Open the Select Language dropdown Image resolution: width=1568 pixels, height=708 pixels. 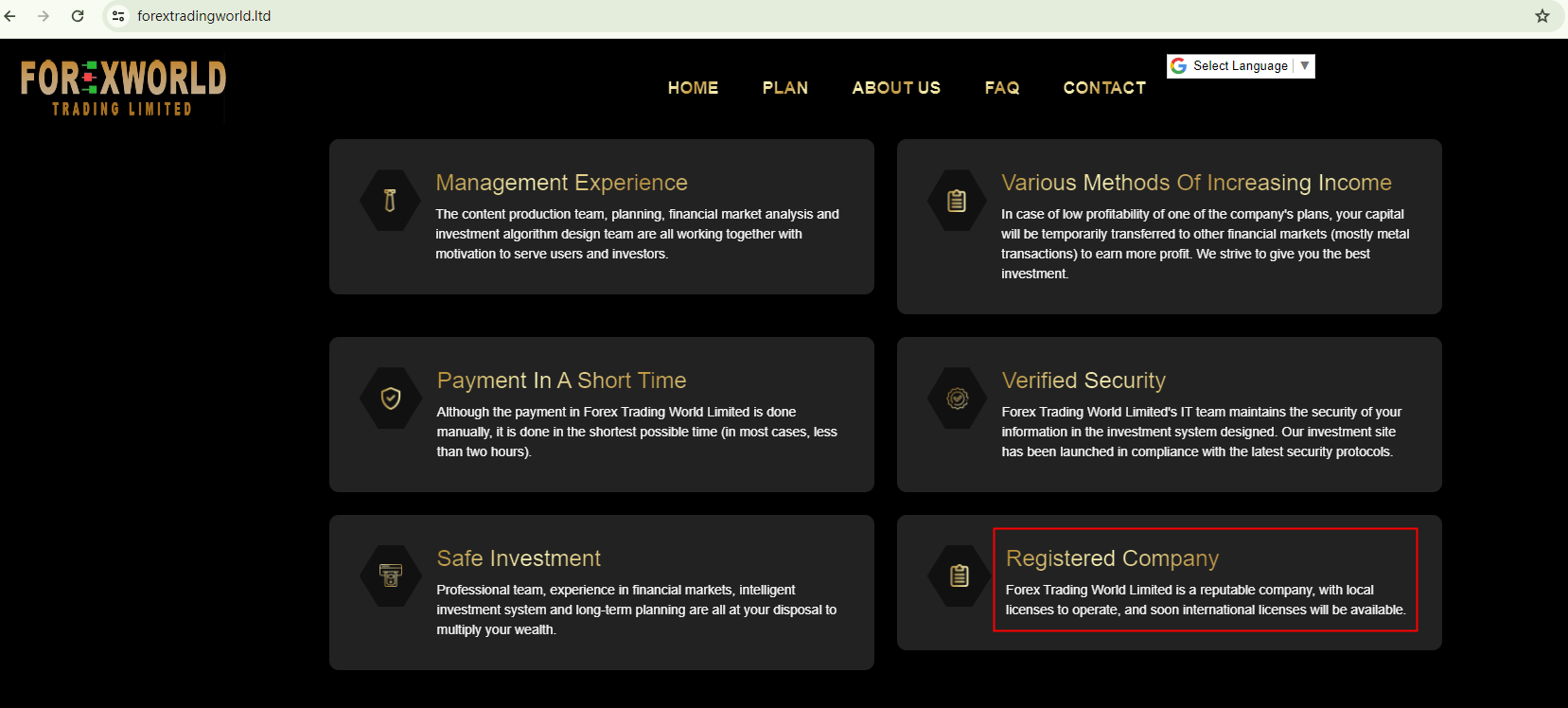[x=1241, y=65]
